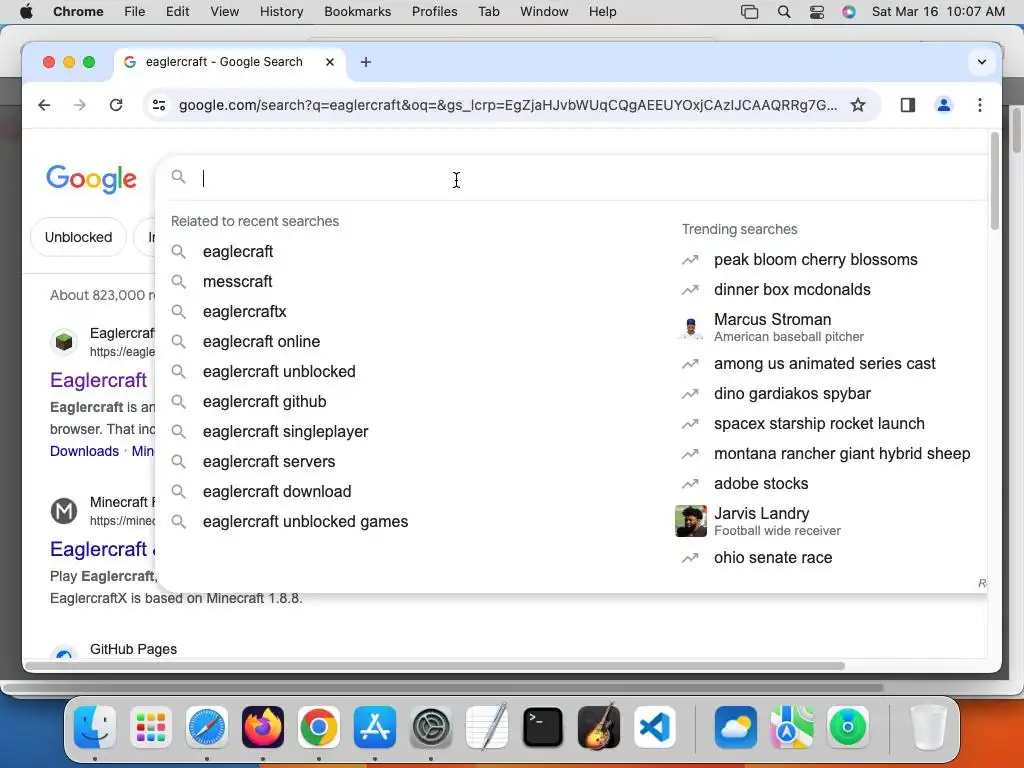Open the Profiles menu
Image resolution: width=1024 pixels, height=768 pixels.
point(434,12)
